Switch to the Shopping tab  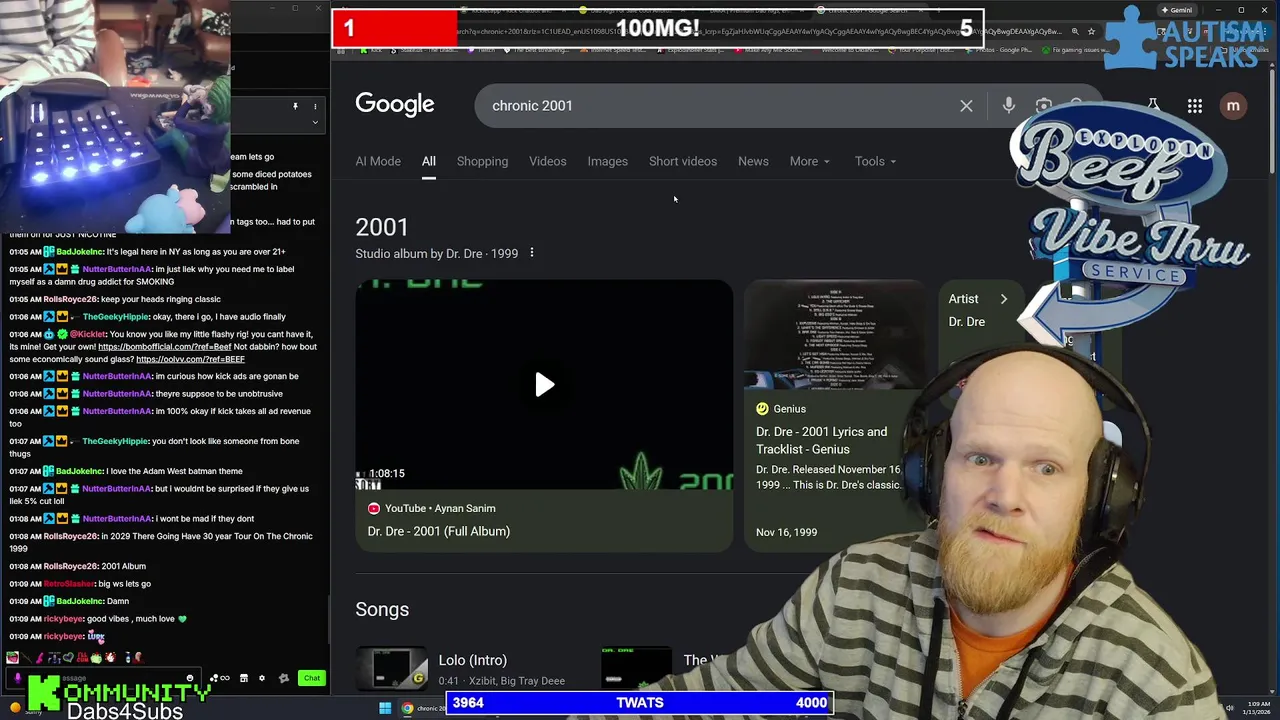(x=482, y=161)
